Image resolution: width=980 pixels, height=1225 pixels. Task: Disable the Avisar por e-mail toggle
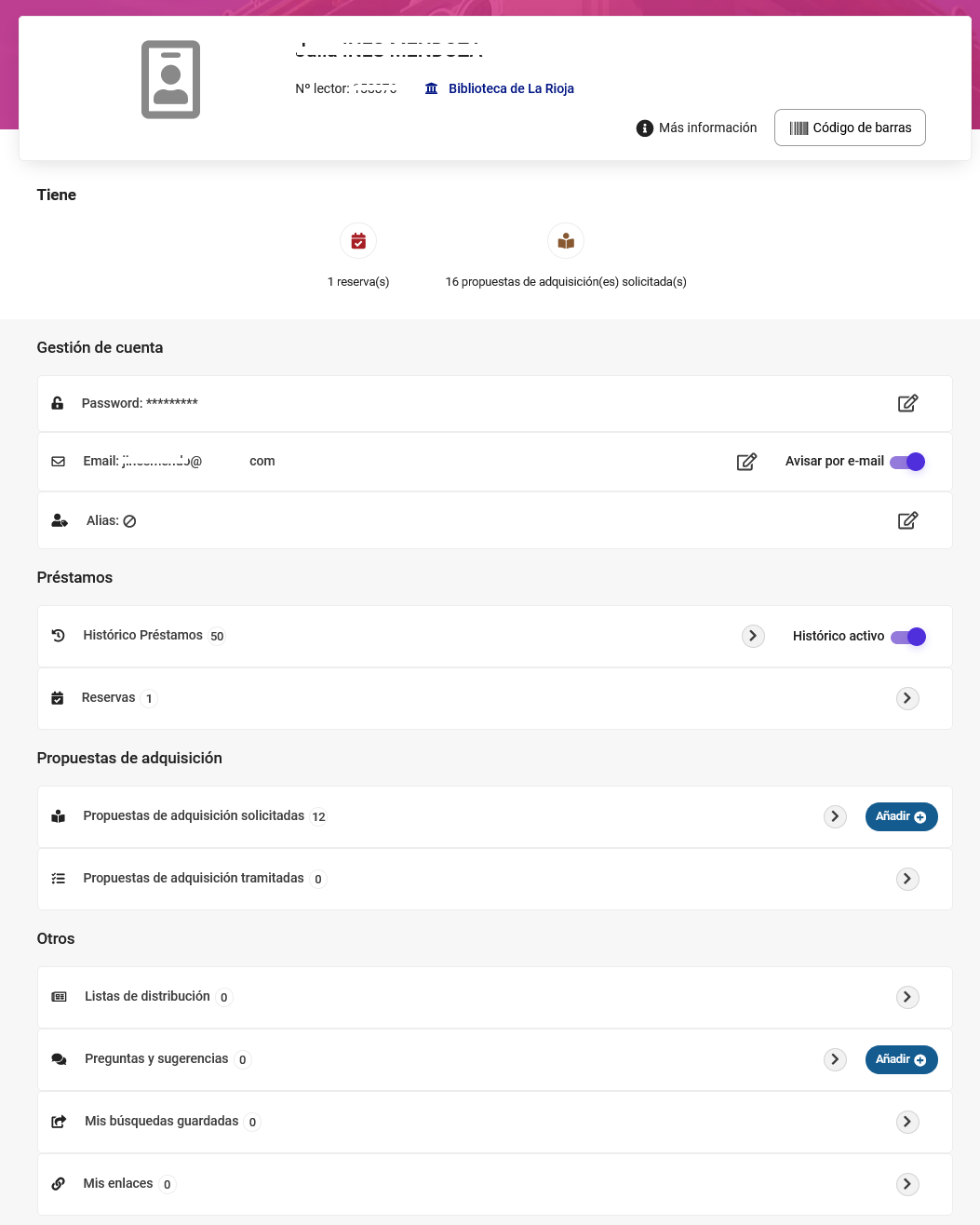[907, 462]
